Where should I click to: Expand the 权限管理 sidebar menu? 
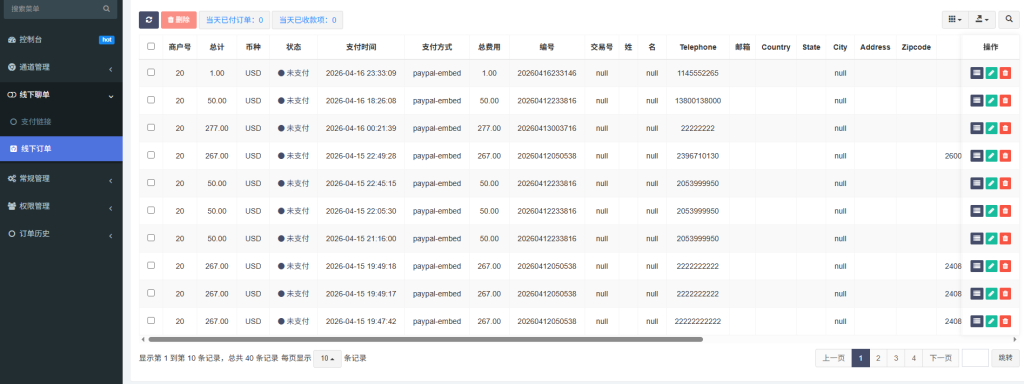pos(61,206)
